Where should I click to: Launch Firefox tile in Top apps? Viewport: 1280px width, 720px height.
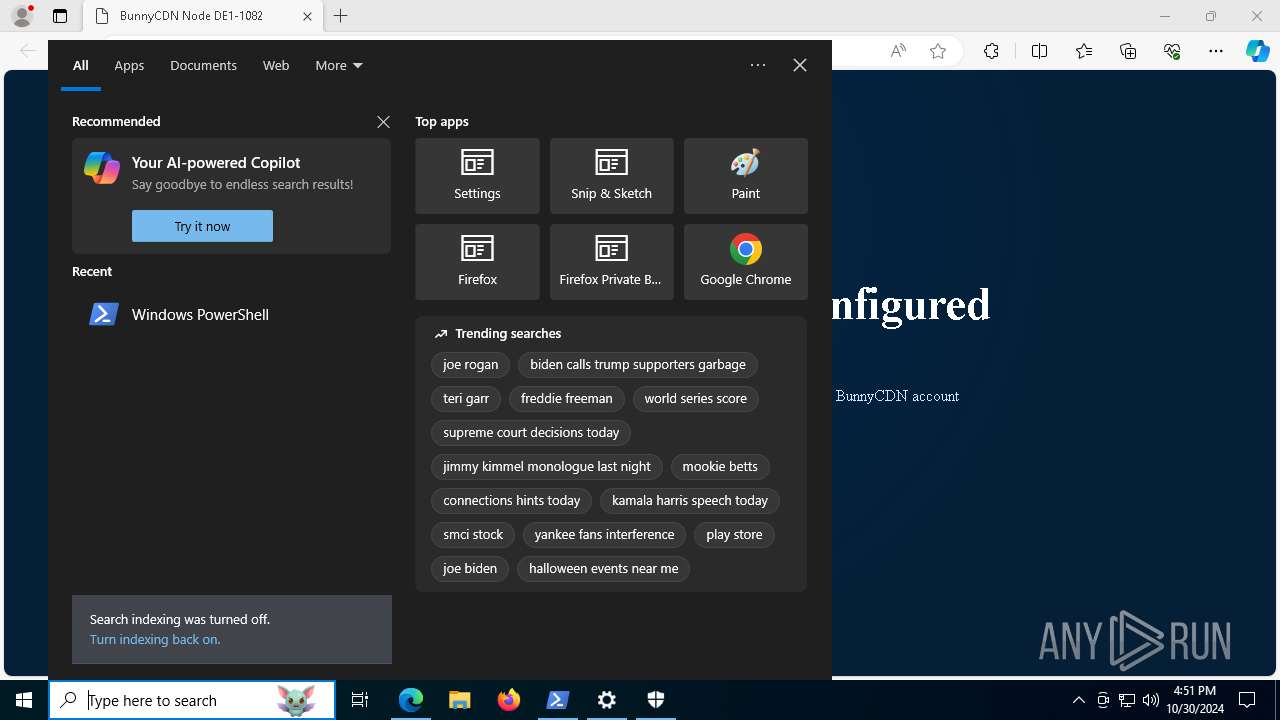(x=477, y=262)
